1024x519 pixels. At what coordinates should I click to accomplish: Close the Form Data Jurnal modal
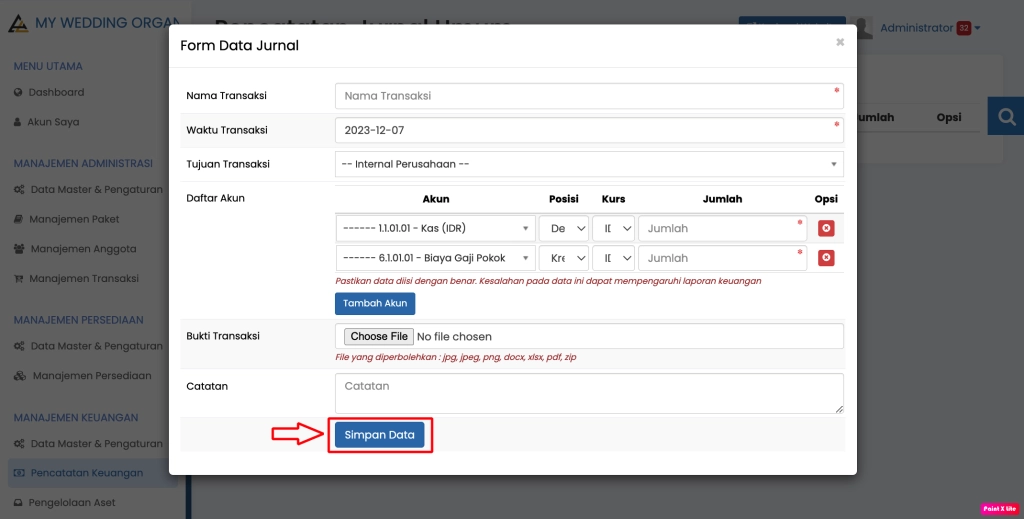(840, 42)
